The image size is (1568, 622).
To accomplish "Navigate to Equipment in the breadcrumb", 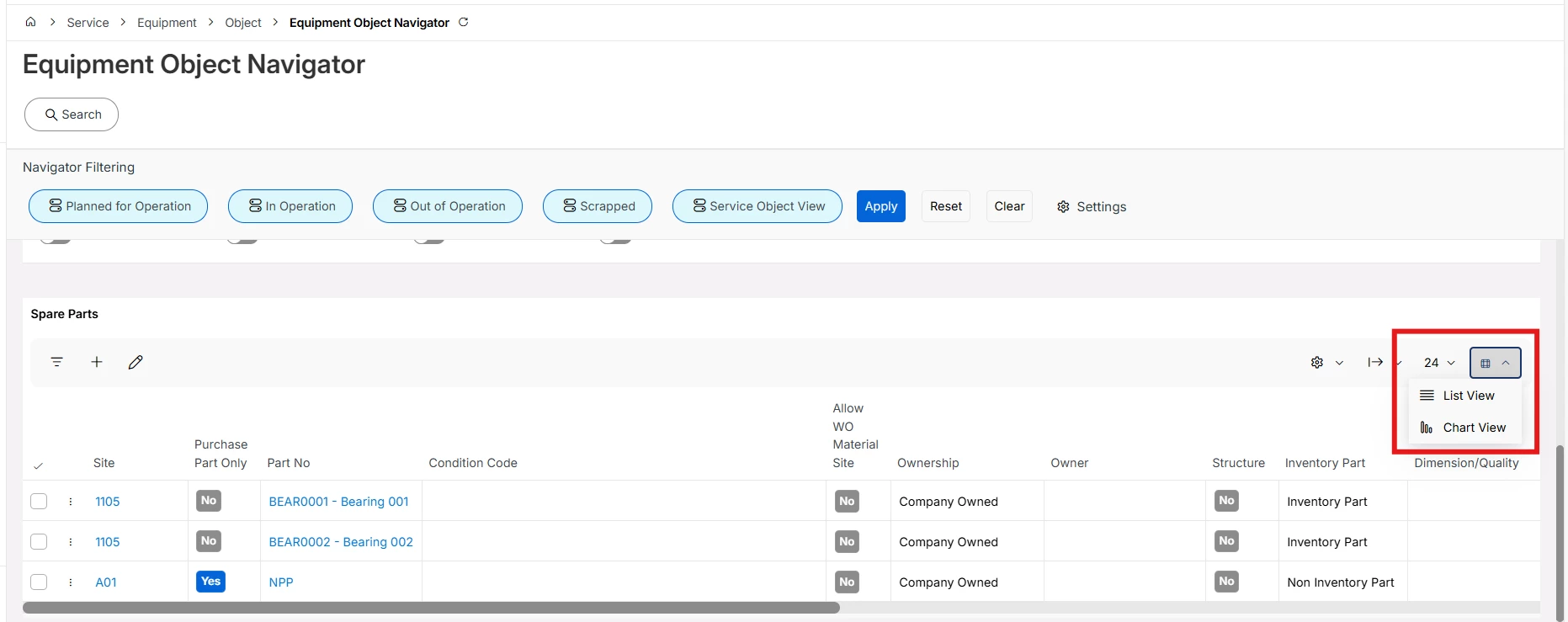I will [167, 23].
